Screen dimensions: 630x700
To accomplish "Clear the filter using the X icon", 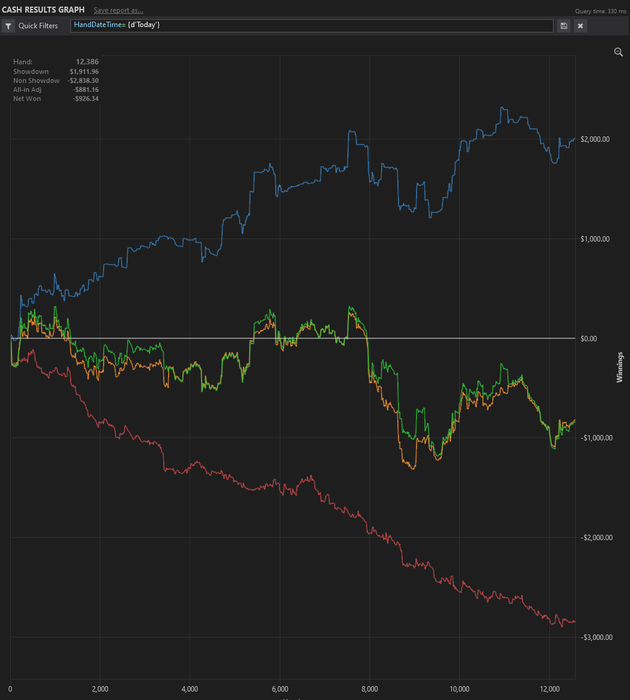I will pos(580,26).
